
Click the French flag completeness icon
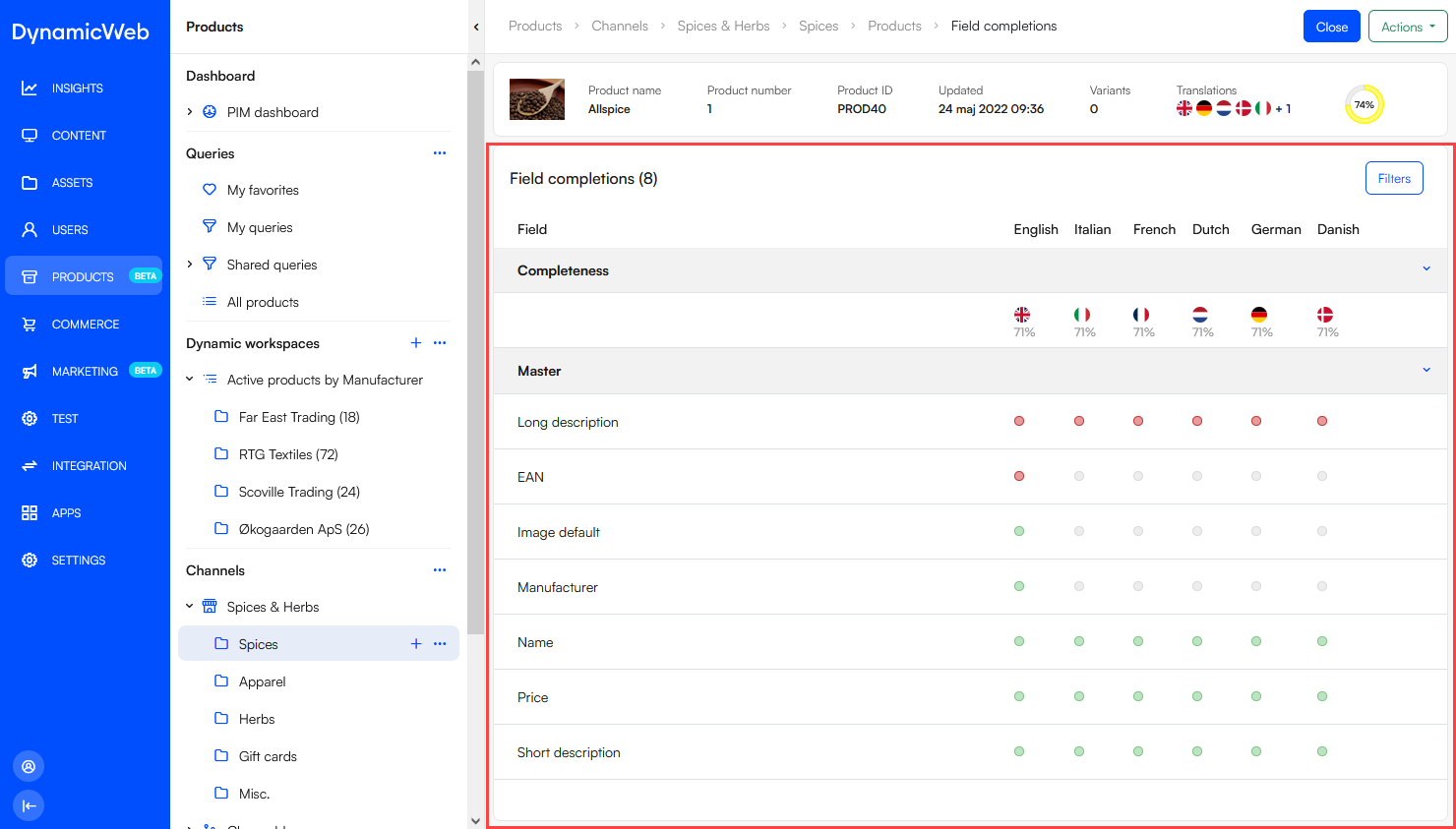point(1141,315)
